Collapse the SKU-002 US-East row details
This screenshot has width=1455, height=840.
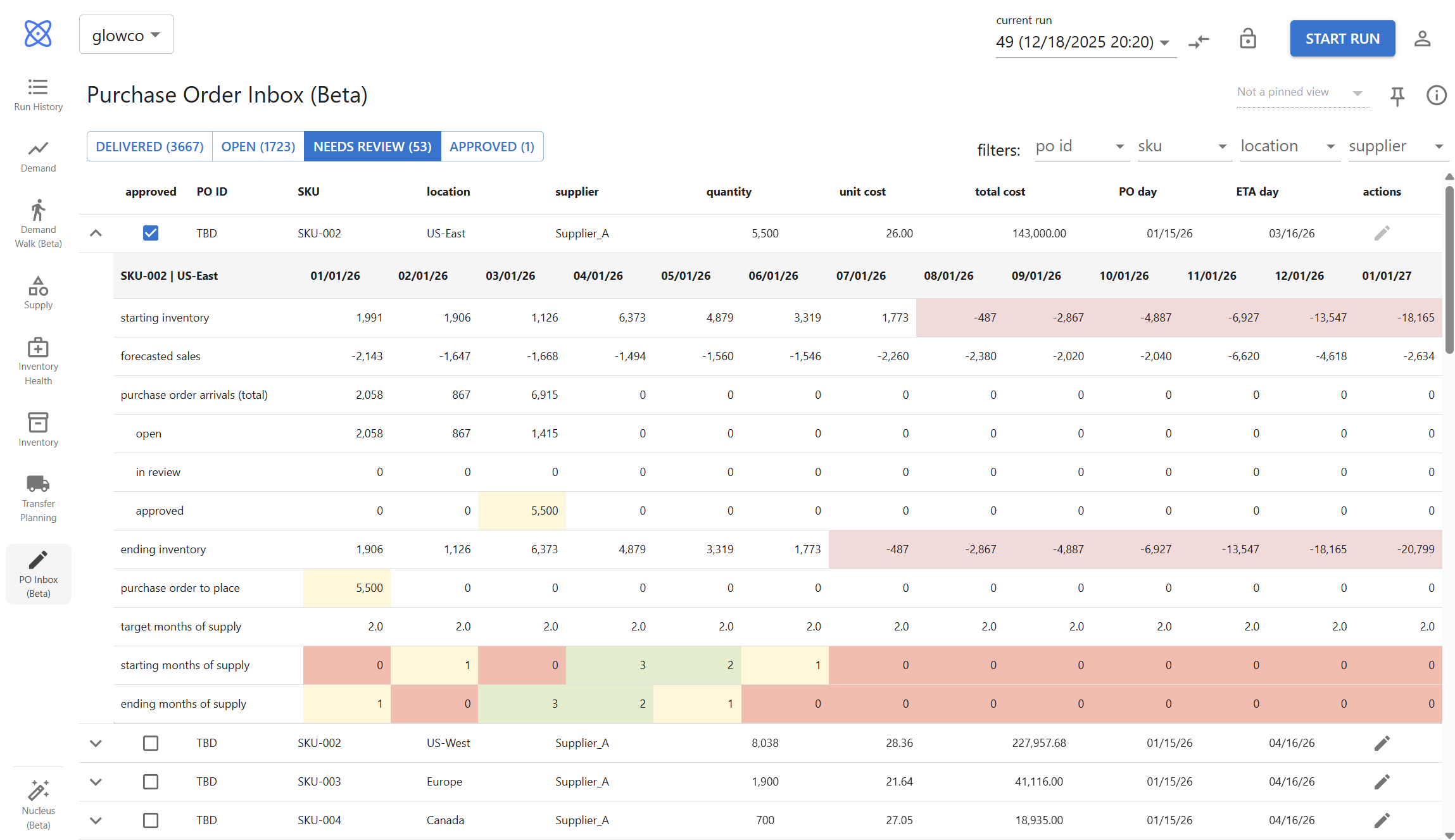96,234
